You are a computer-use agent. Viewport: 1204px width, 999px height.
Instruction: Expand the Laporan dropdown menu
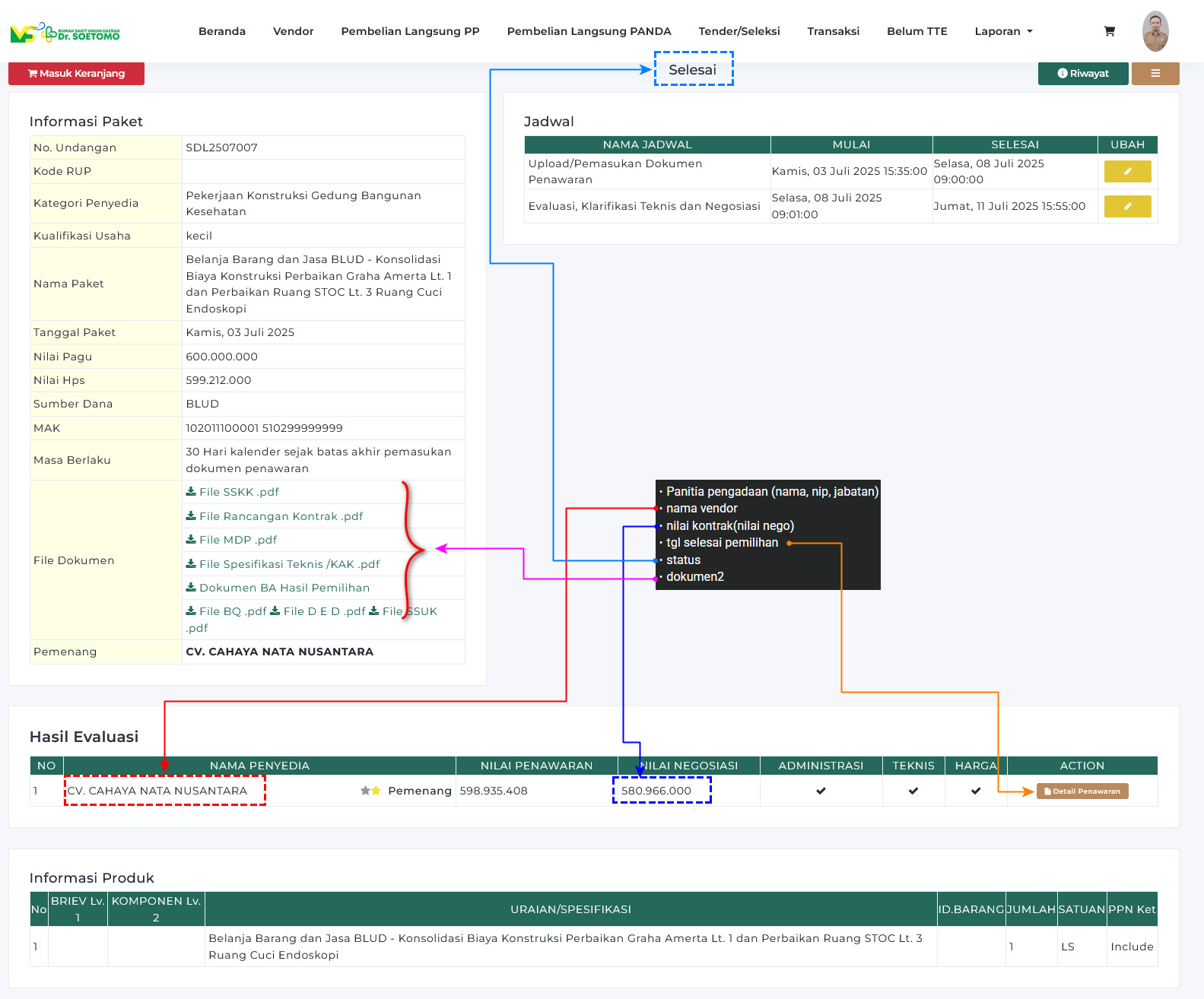(x=1003, y=31)
